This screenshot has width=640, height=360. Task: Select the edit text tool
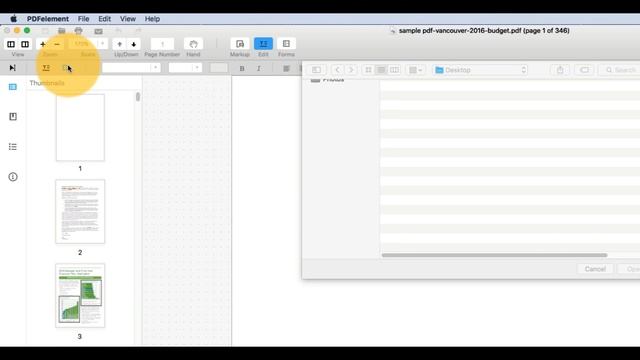(46, 68)
